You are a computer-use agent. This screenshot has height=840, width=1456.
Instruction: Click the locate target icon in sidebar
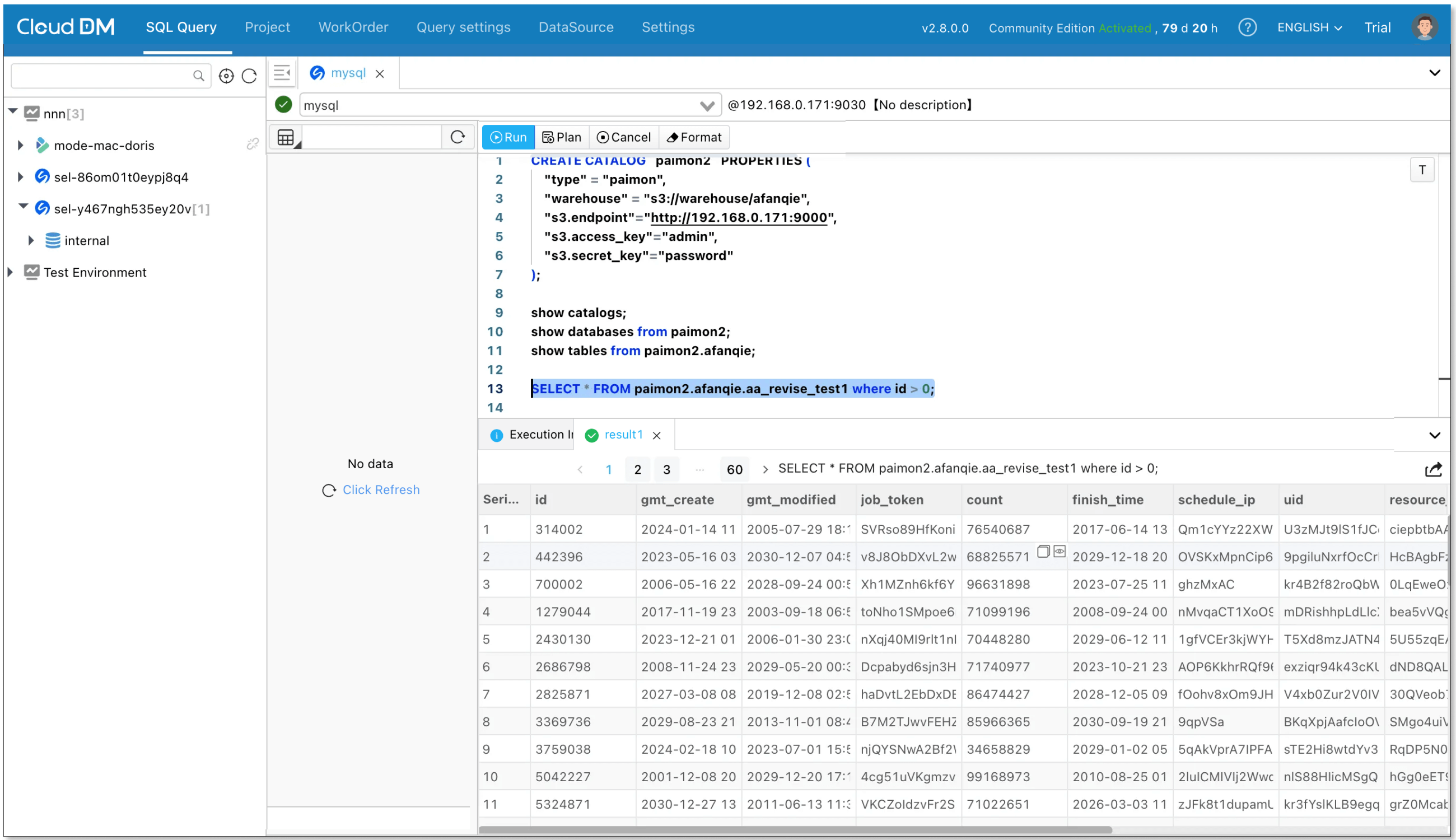pos(226,76)
